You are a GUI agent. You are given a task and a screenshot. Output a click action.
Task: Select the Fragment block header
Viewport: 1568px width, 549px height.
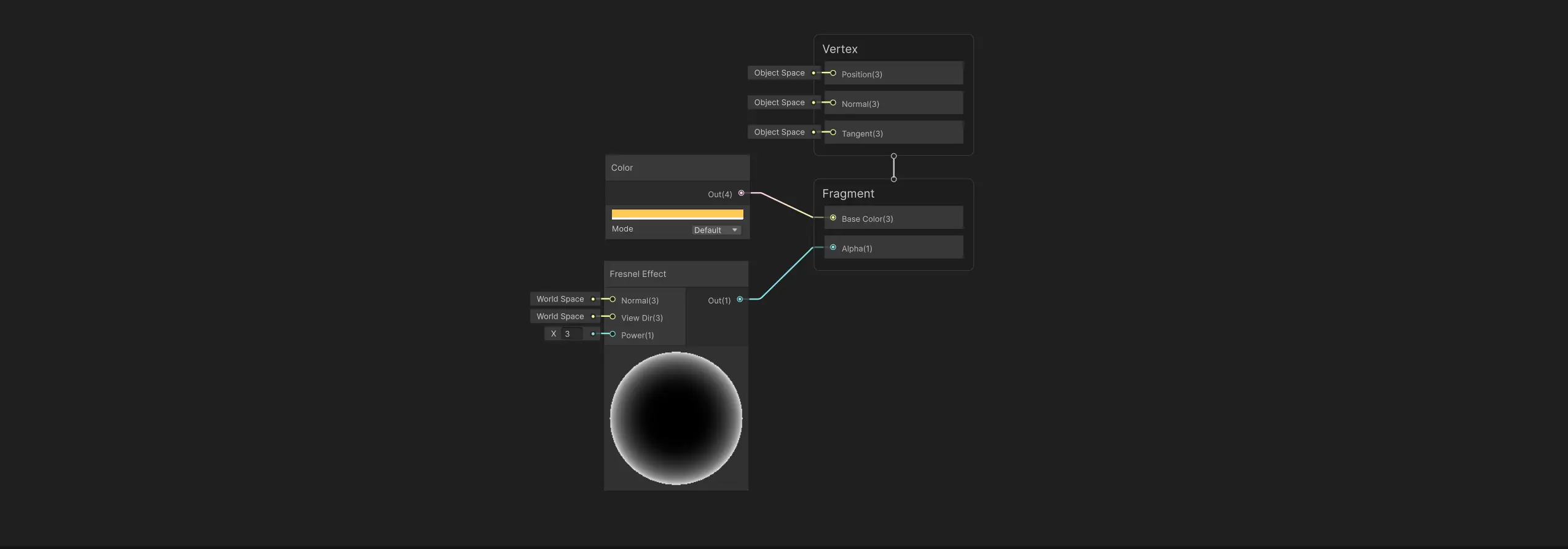pyautogui.click(x=848, y=193)
